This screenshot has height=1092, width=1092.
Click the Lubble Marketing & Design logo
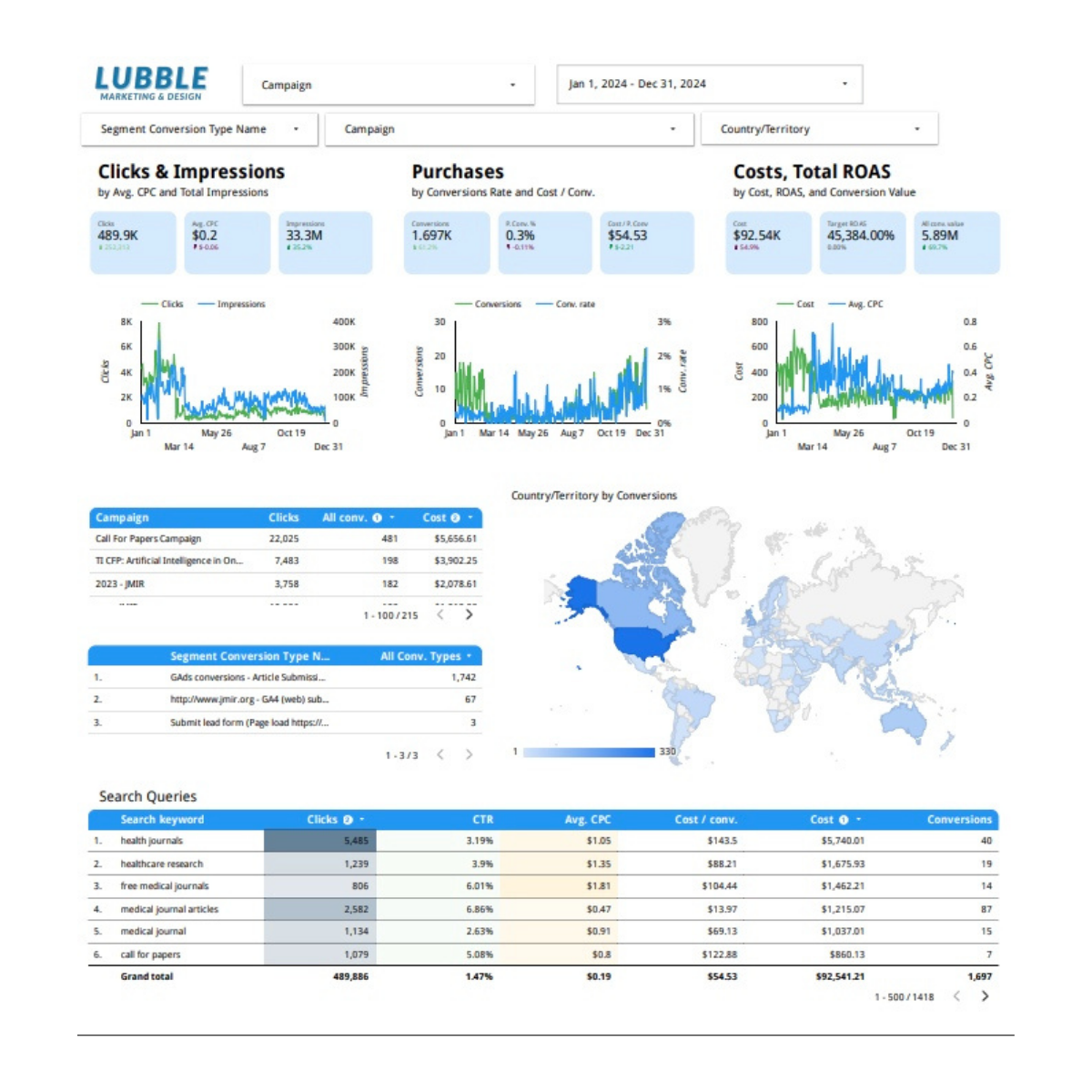click(151, 82)
